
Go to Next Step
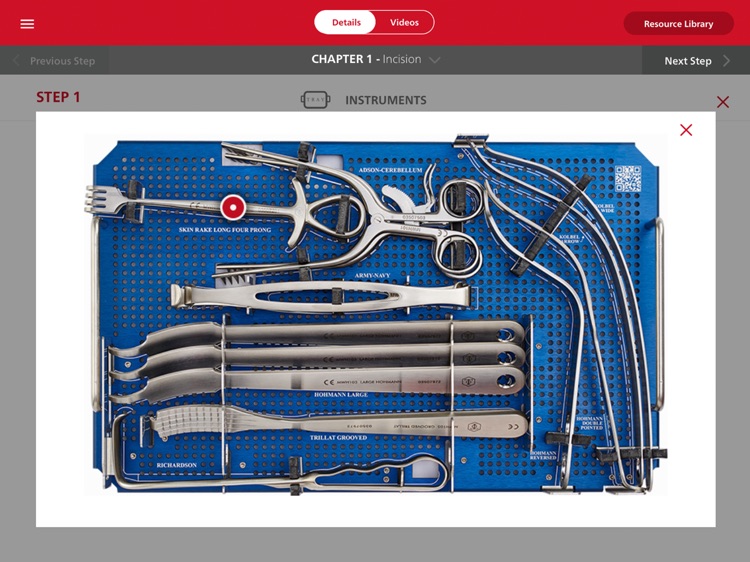coord(696,61)
